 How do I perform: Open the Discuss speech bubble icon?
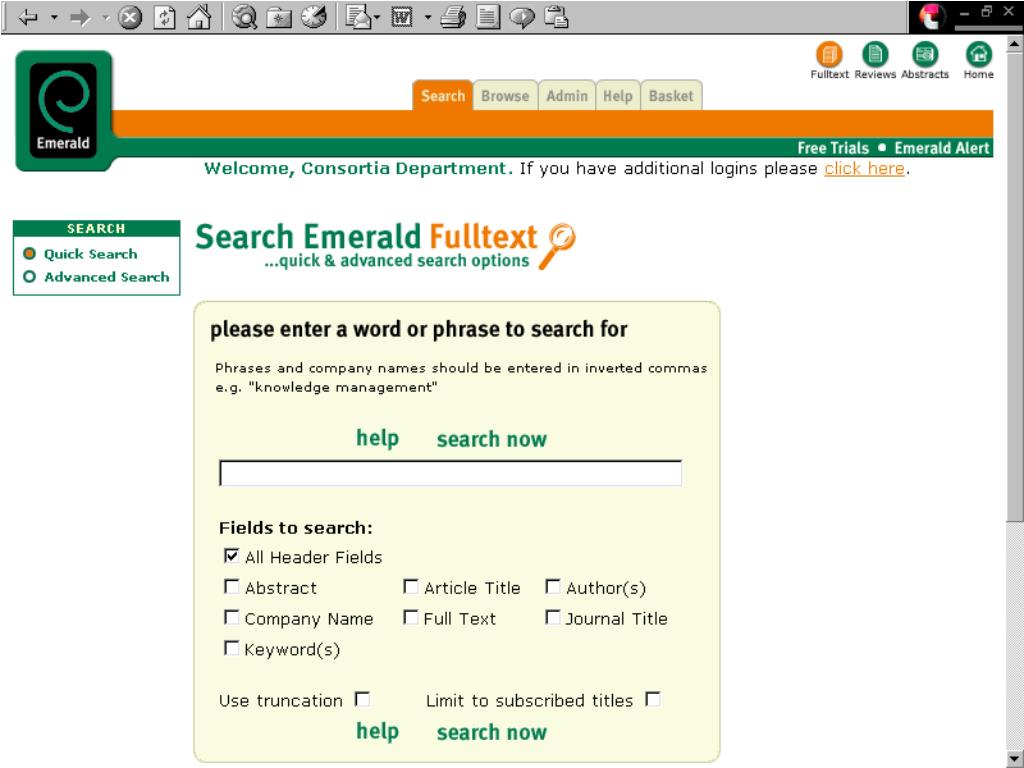click(x=521, y=18)
